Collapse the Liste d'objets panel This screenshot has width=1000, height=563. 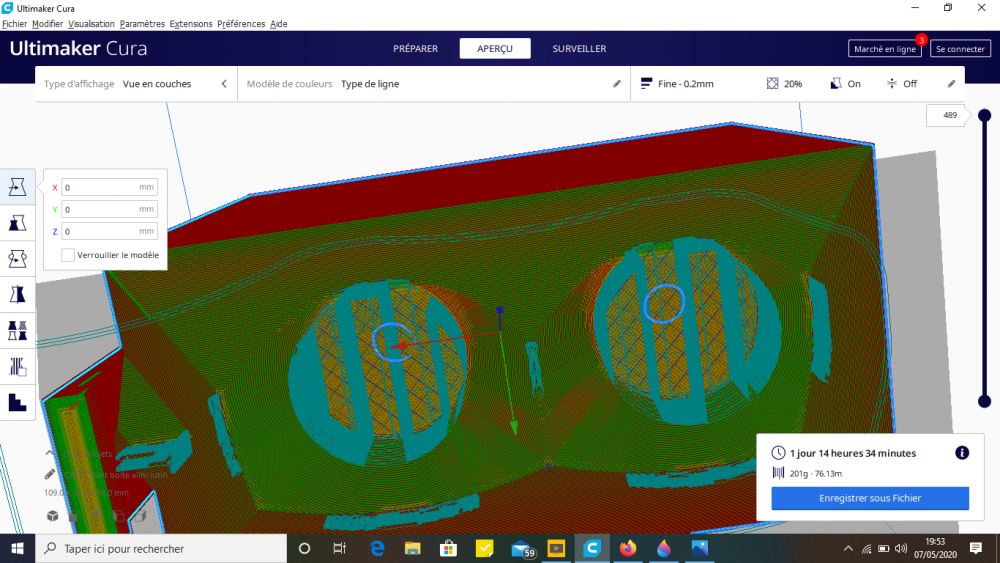(x=50, y=453)
